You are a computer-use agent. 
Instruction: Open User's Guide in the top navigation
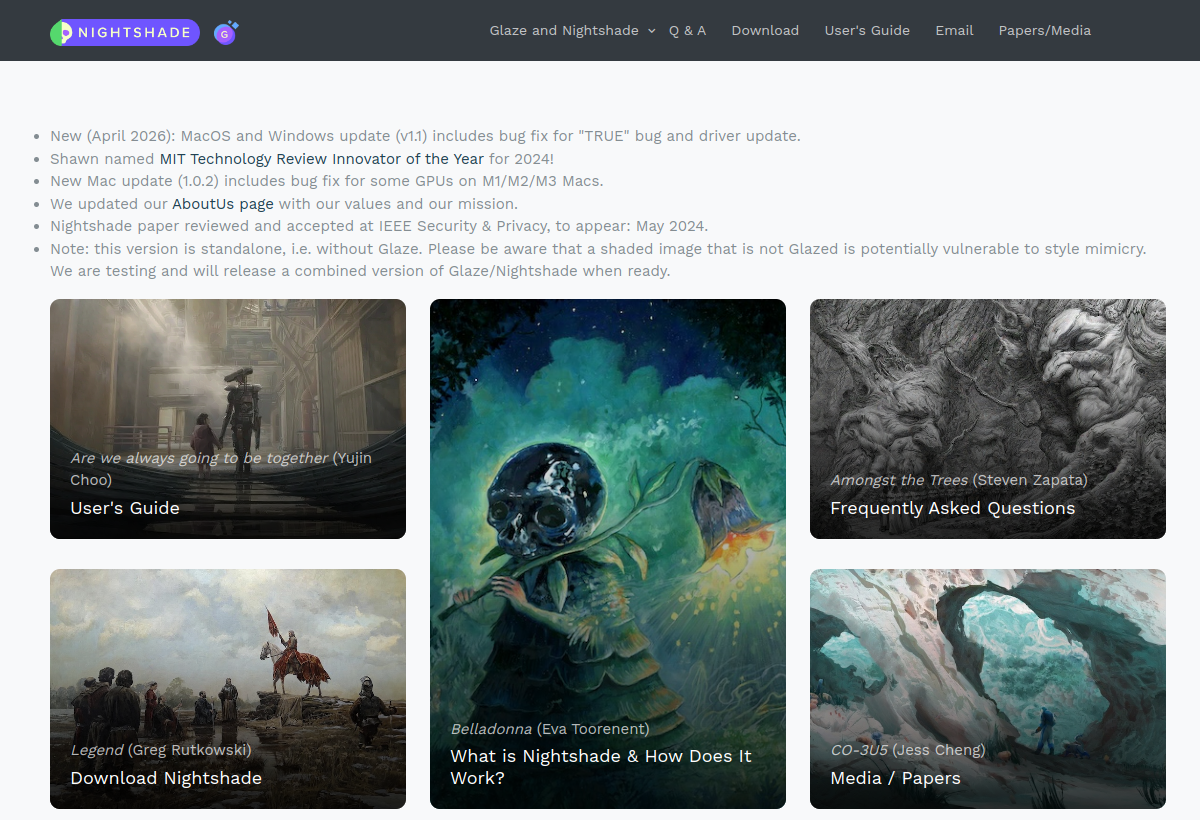coord(867,31)
